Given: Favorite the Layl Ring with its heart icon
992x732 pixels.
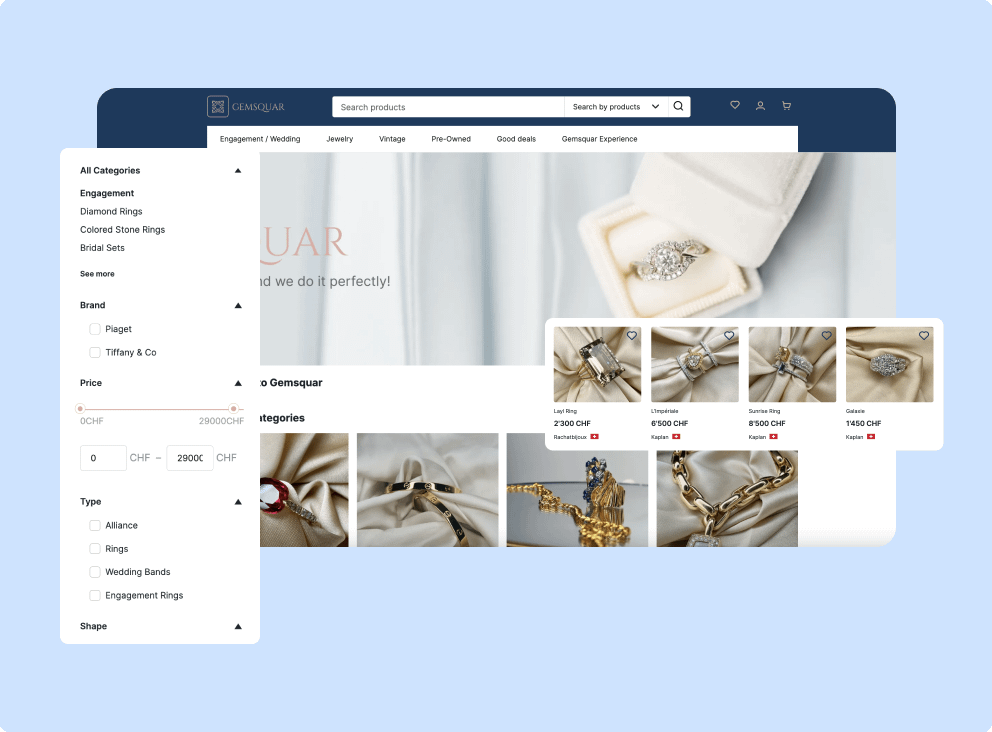Looking at the screenshot, I should [631, 336].
